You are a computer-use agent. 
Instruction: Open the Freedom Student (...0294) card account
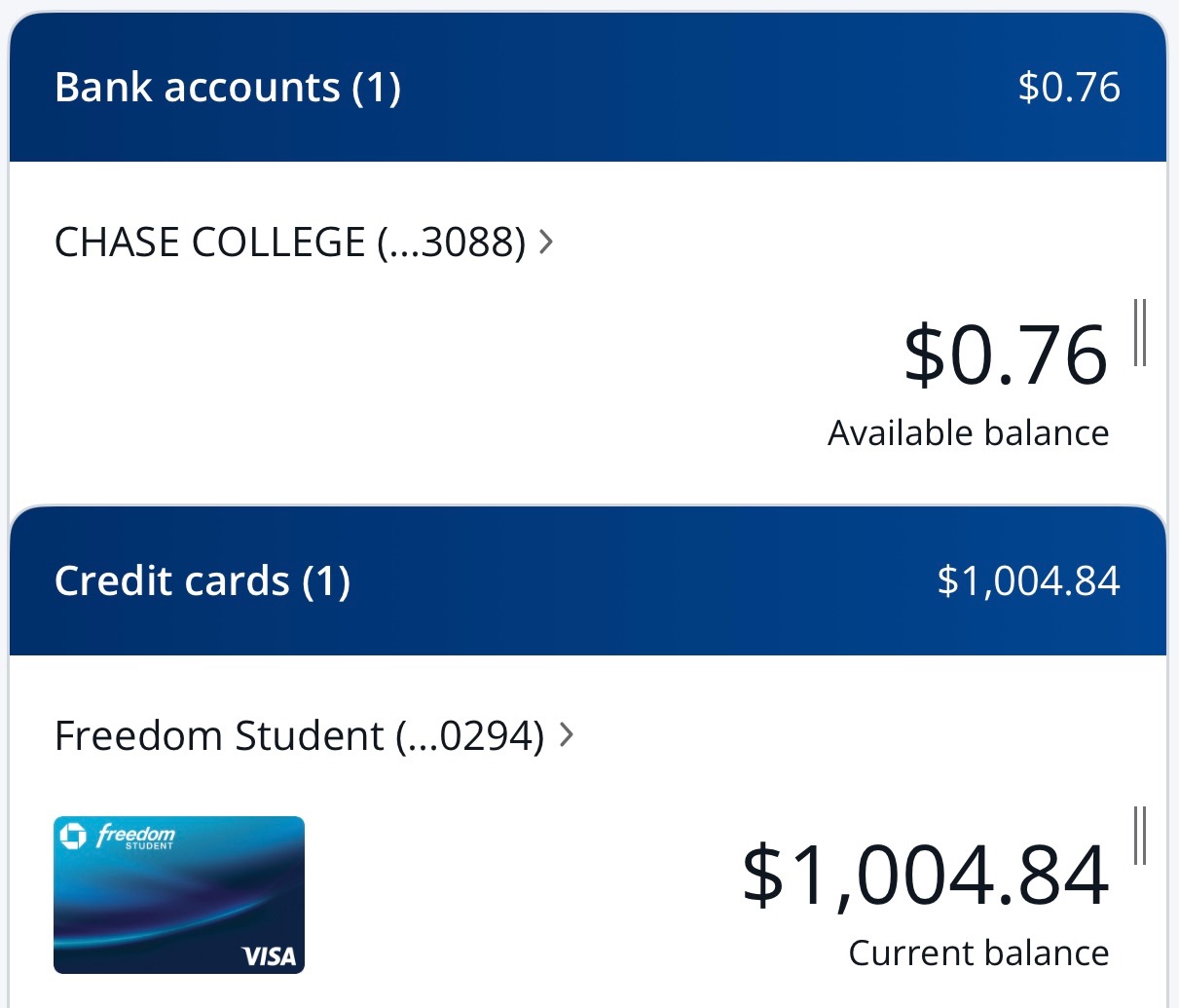(299, 735)
